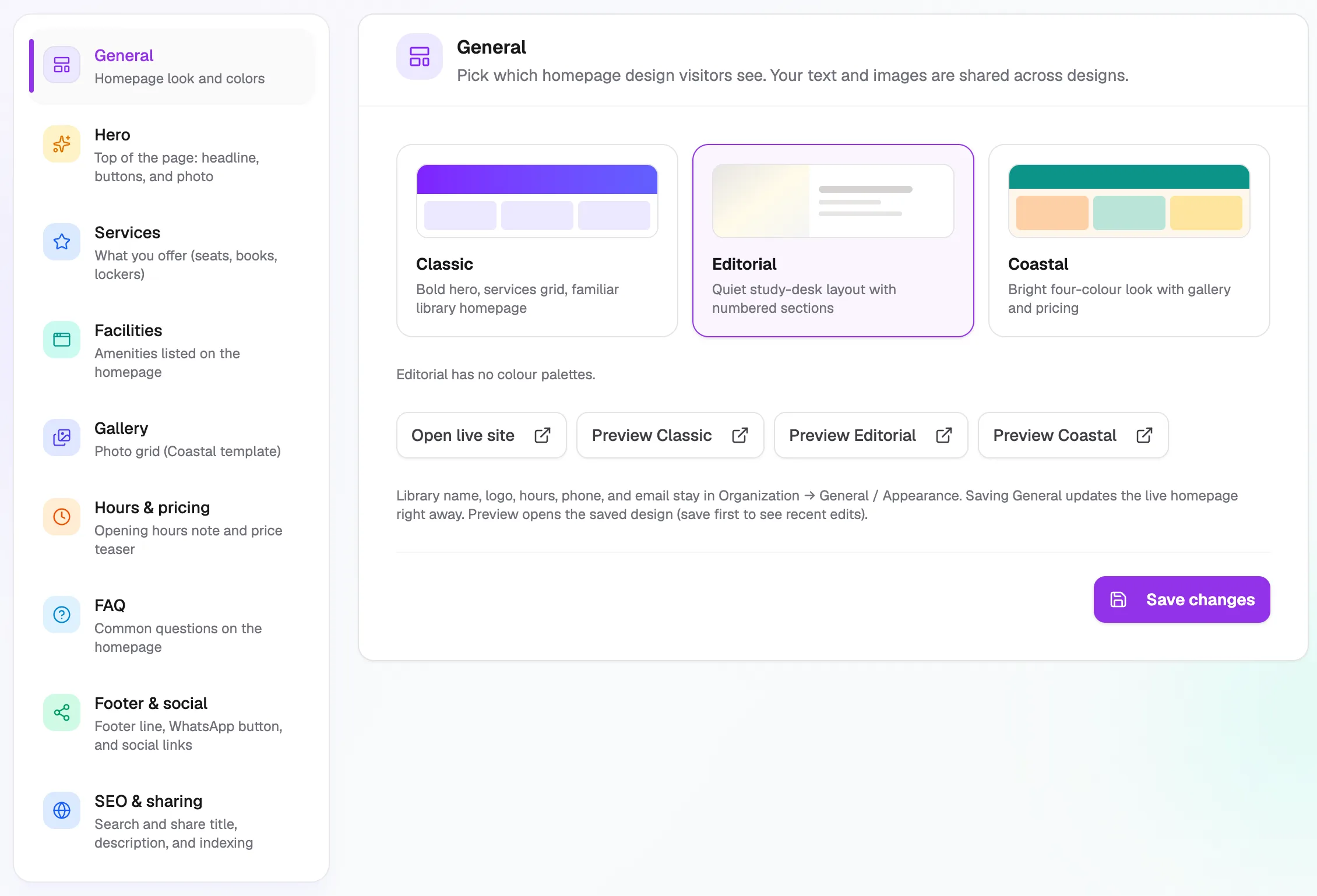Click the Preview Classic button
This screenshot has height=896, width=1317.
[670, 435]
